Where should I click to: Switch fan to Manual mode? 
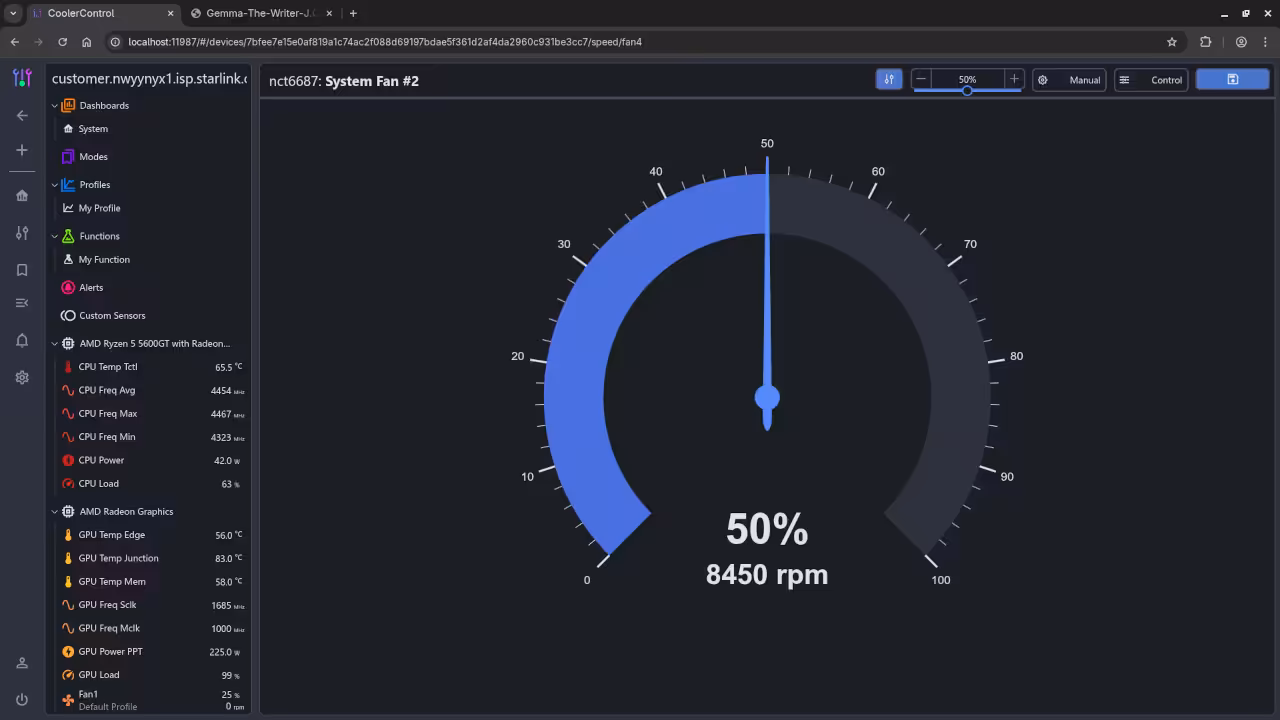pos(1069,79)
